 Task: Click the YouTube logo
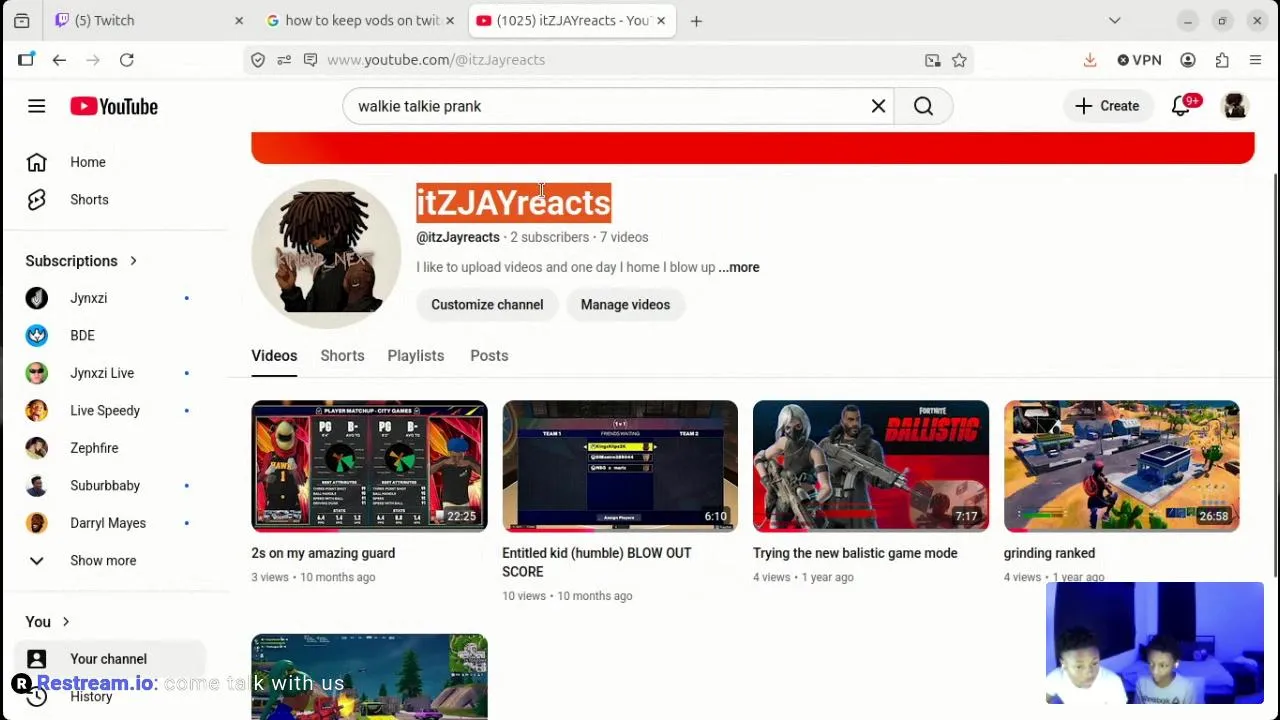click(114, 106)
